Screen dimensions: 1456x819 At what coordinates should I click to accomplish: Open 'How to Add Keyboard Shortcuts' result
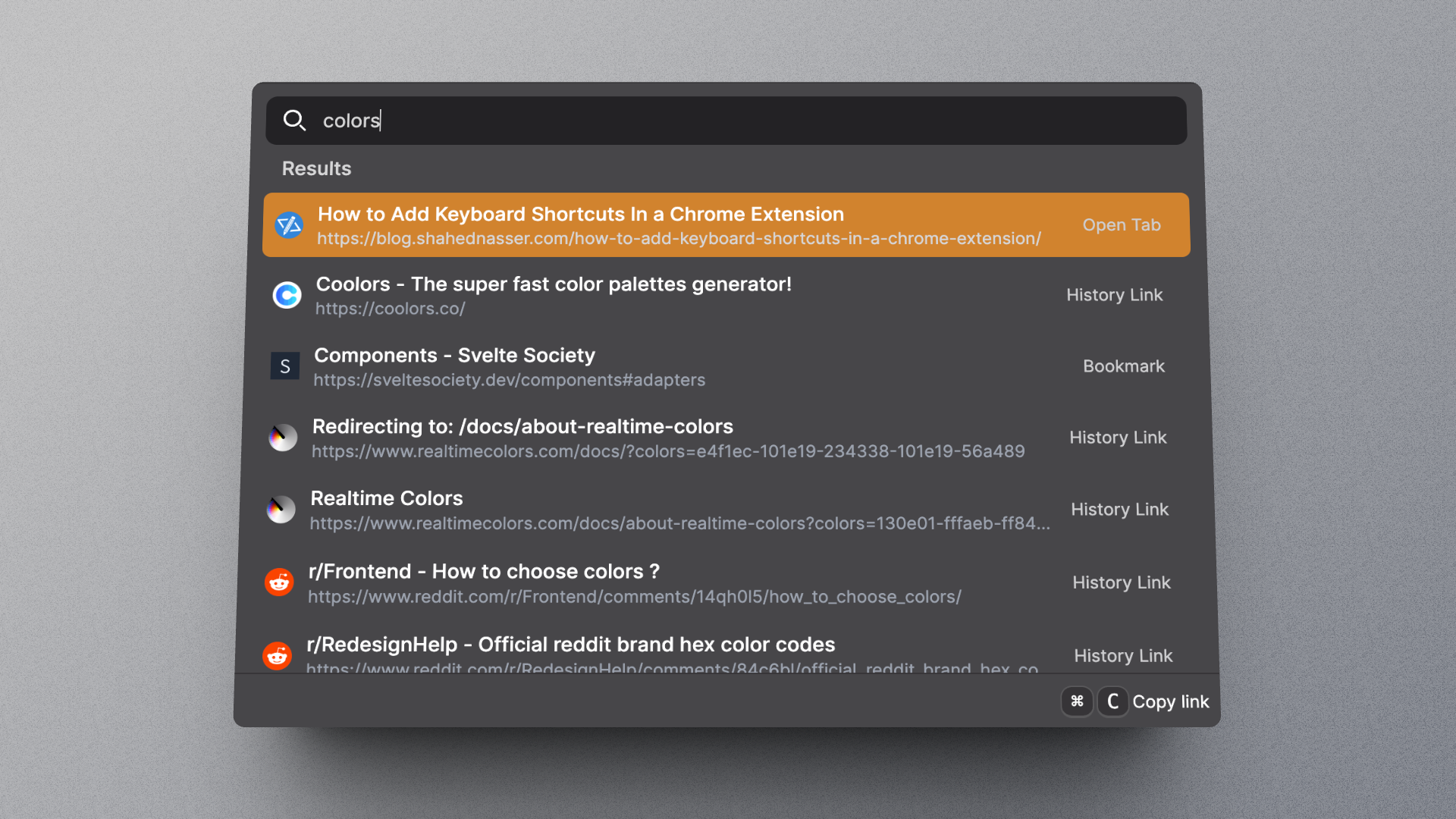[x=580, y=215]
